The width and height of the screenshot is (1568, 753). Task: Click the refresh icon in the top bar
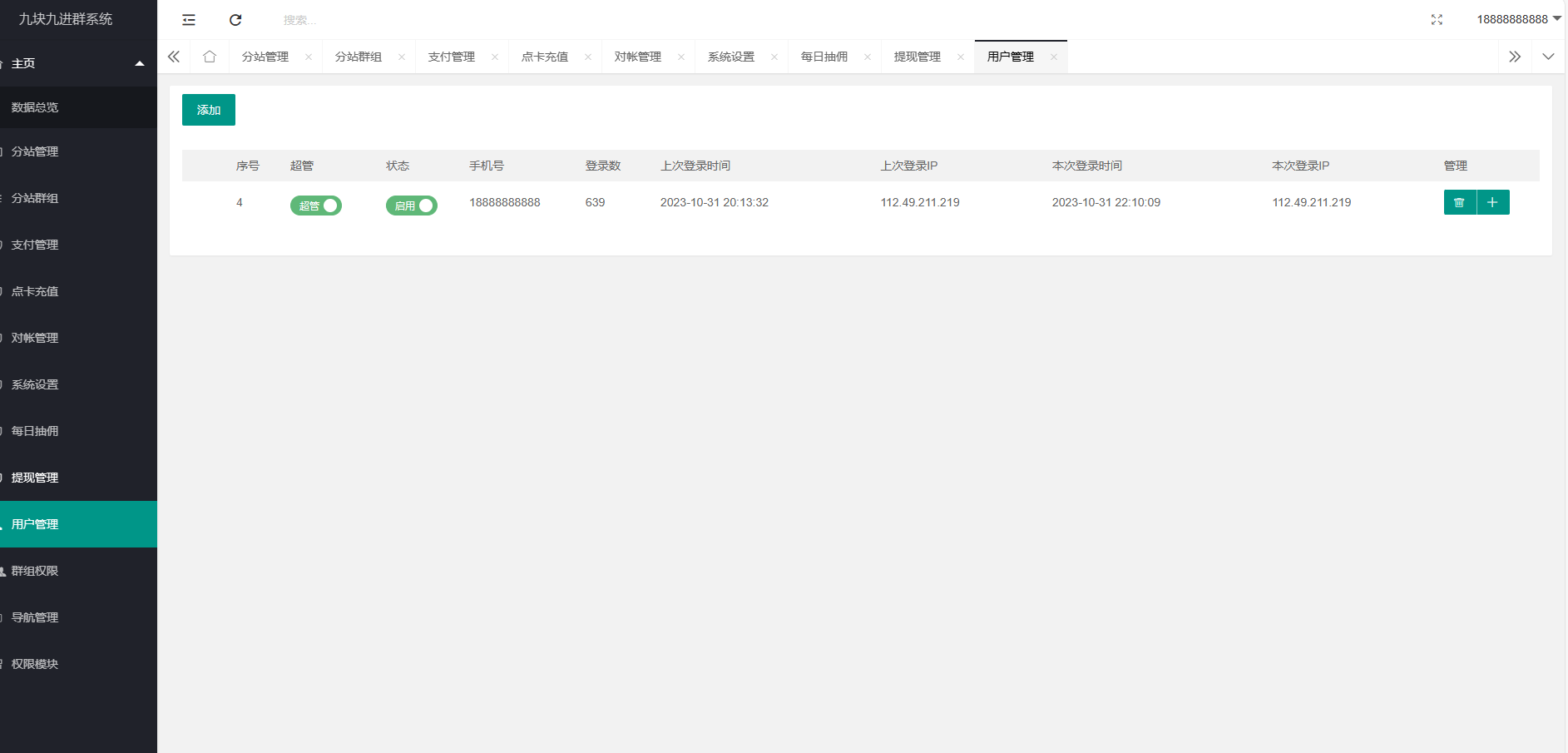coord(235,20)
